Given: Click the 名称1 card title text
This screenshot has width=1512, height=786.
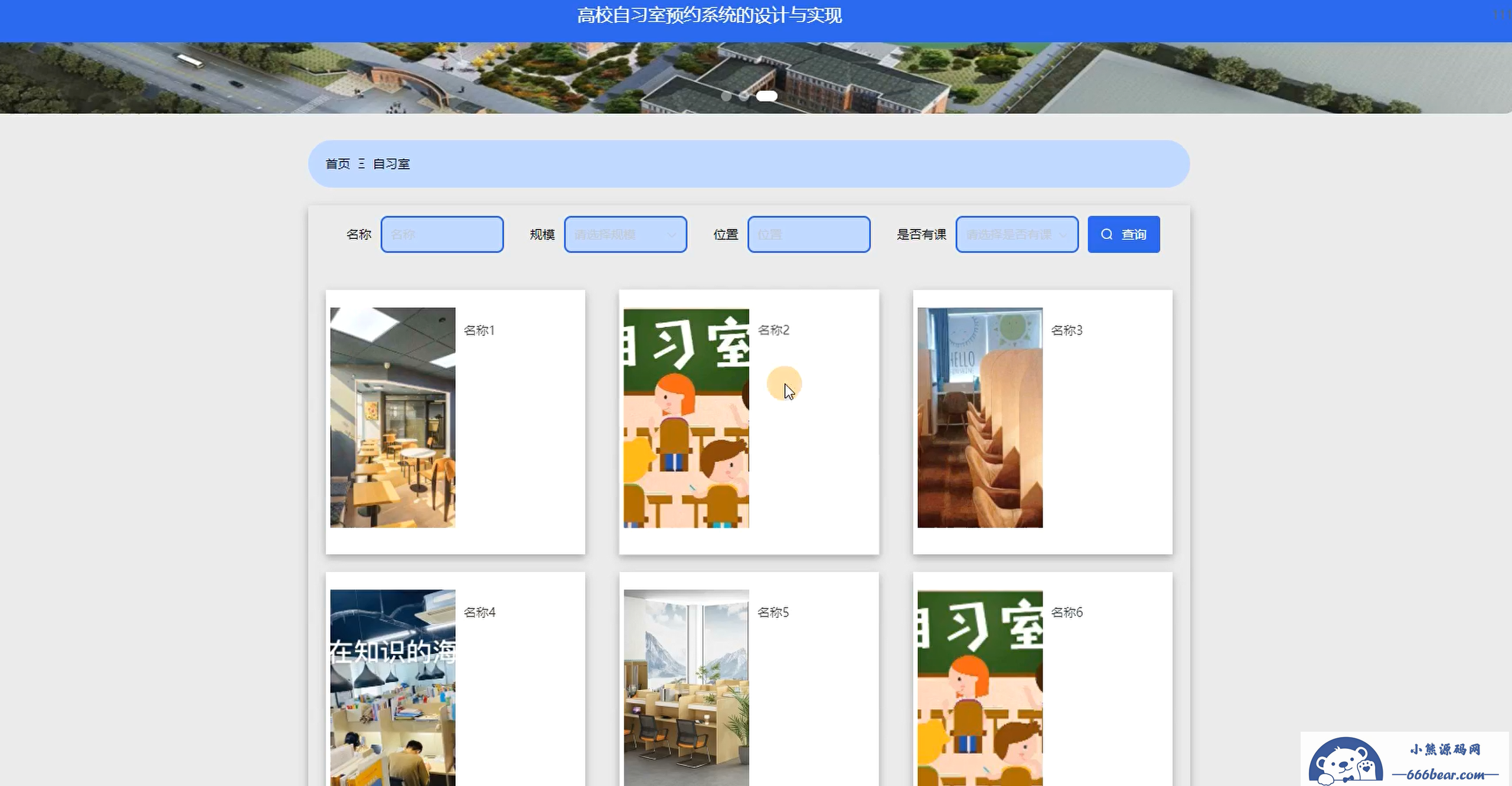Looking at the screenshot, I should pyautogui.click(x=479, y=330).
